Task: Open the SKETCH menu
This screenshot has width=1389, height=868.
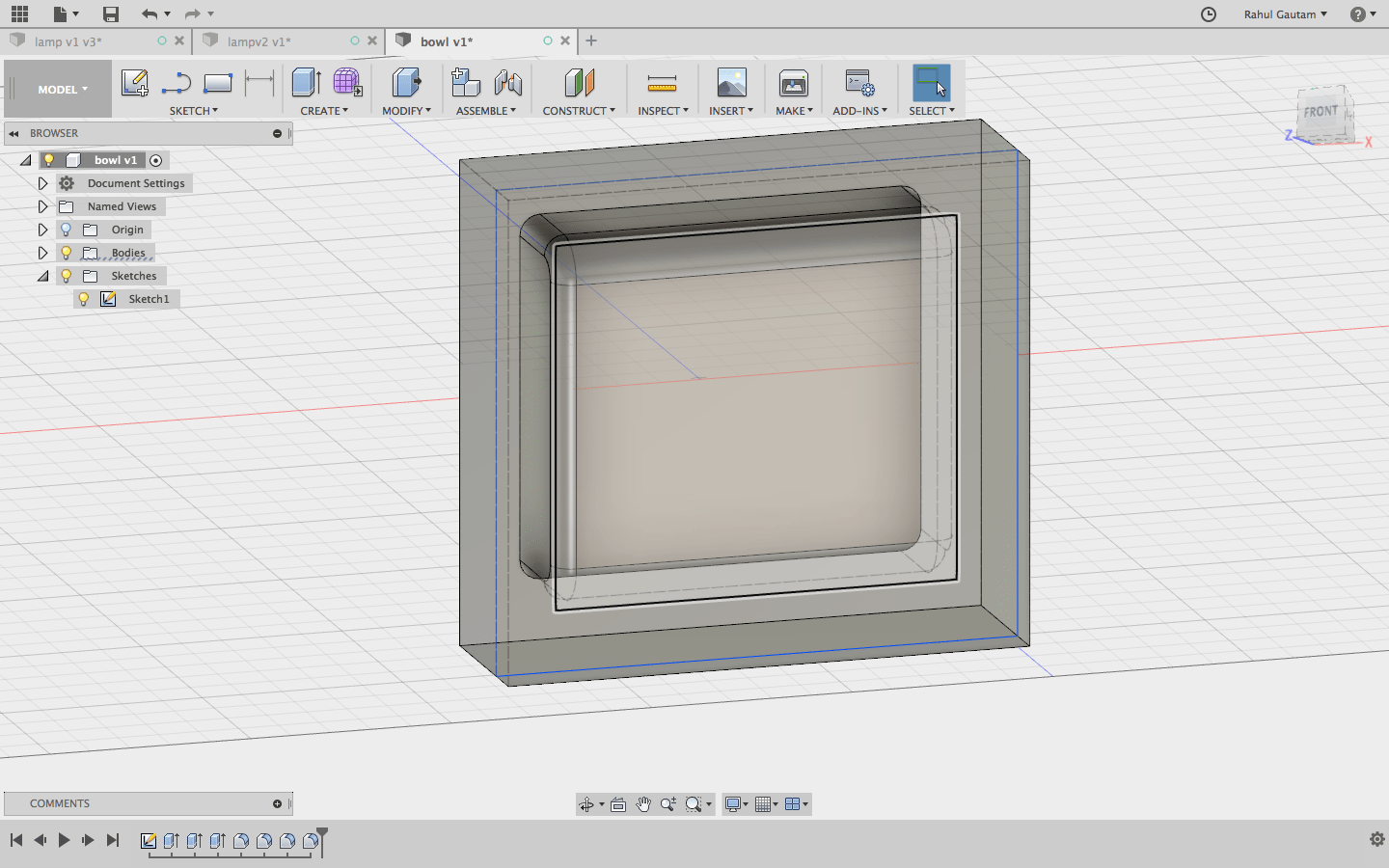Action: coord(194,111)
